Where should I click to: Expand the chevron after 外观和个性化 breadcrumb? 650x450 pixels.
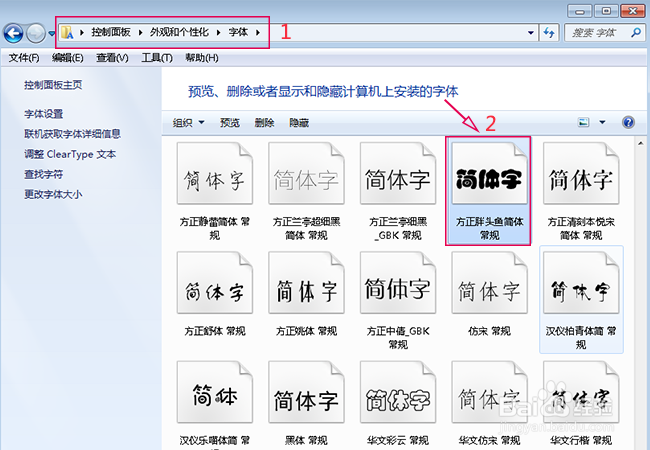click(x=218, y=32)
